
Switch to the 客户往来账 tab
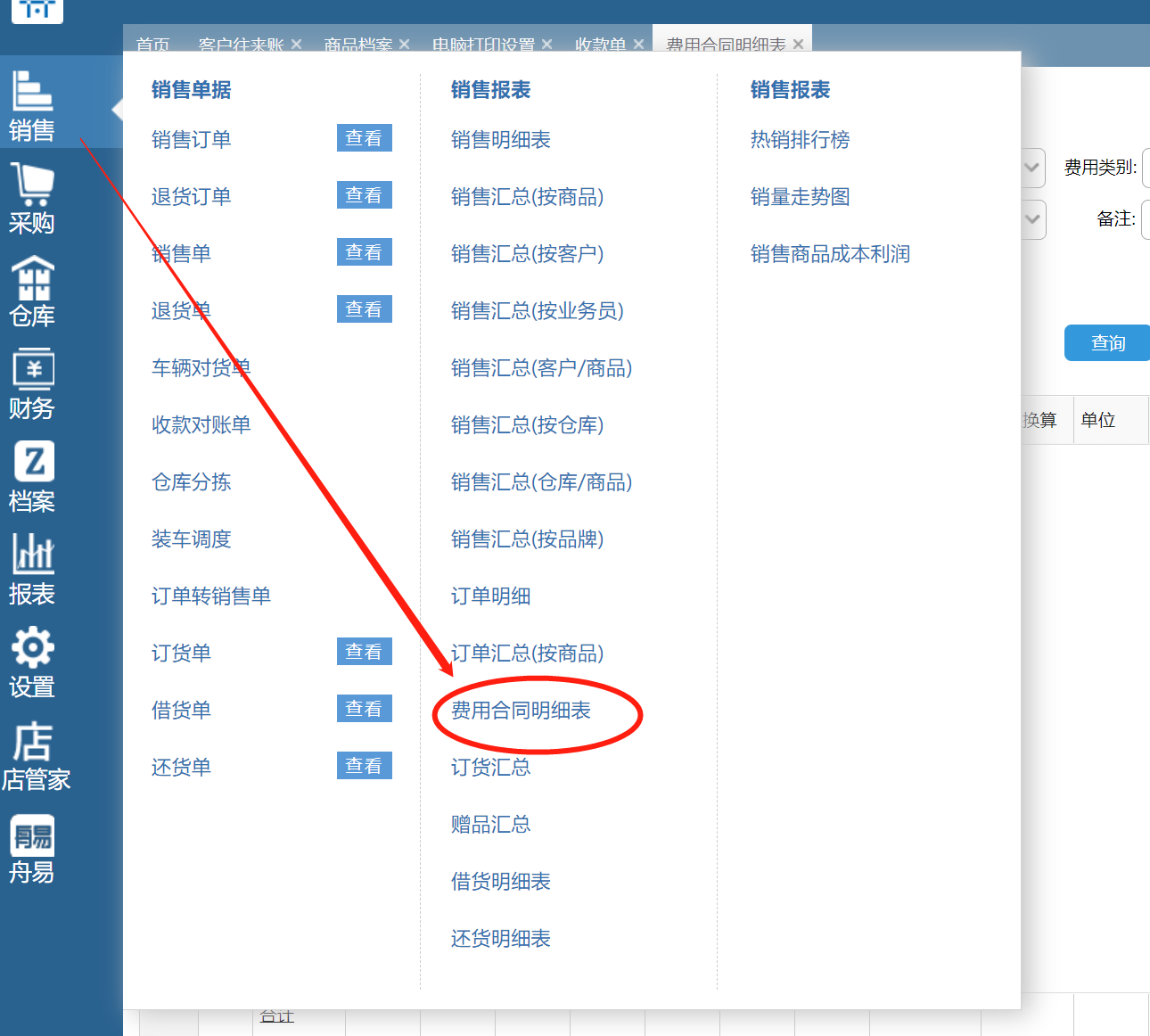point(241,44)
